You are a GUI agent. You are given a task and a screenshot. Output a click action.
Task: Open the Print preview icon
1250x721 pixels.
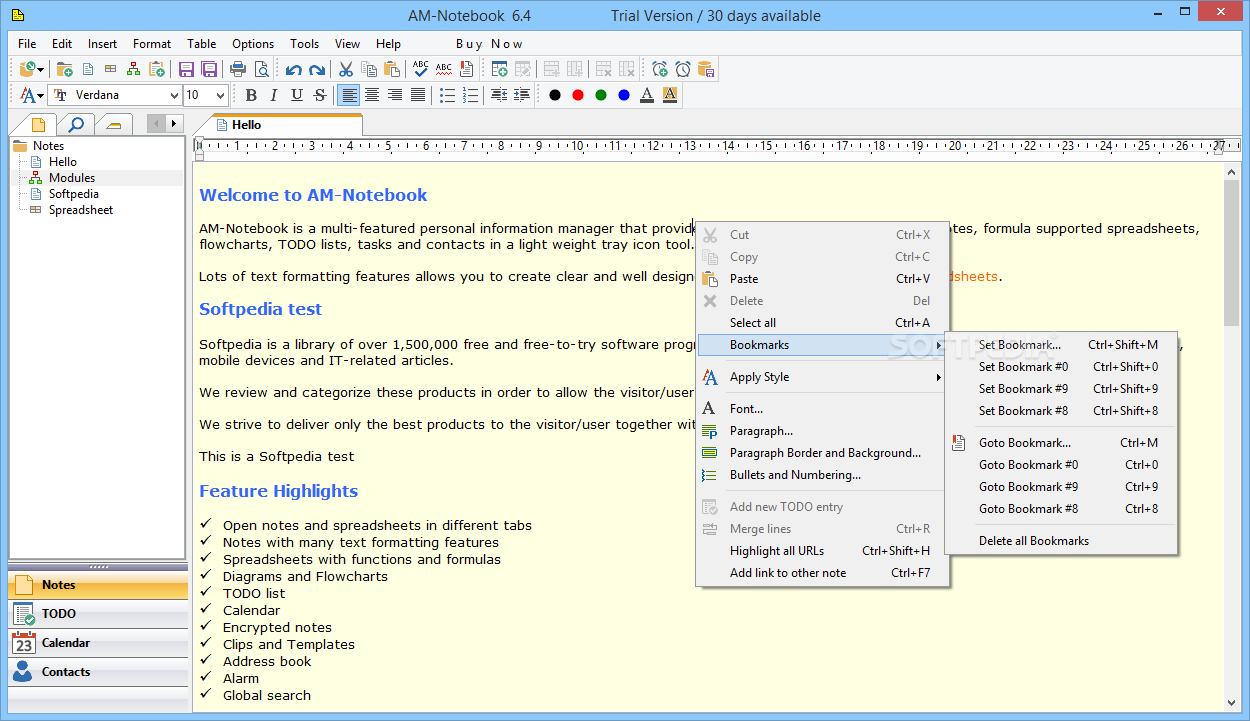[261, 69]
